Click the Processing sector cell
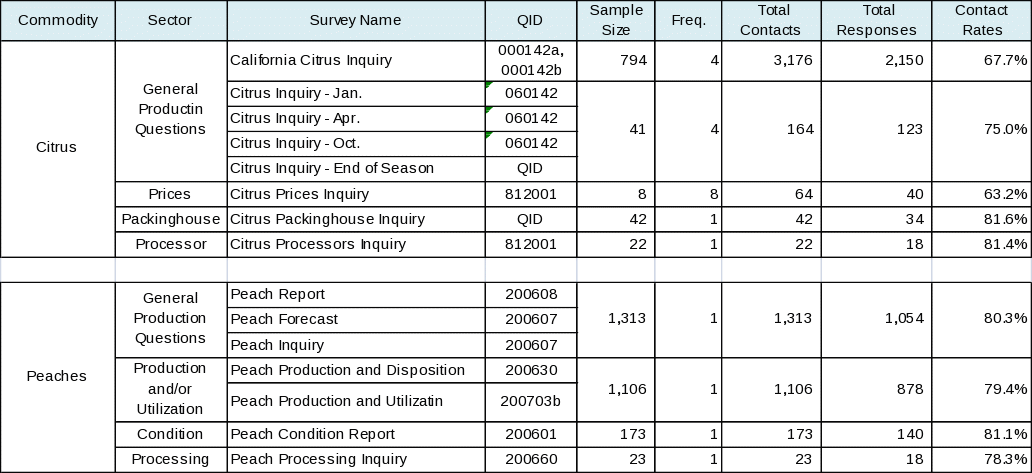The width and height of the screenshot is (1032, 473). [171, 459]
